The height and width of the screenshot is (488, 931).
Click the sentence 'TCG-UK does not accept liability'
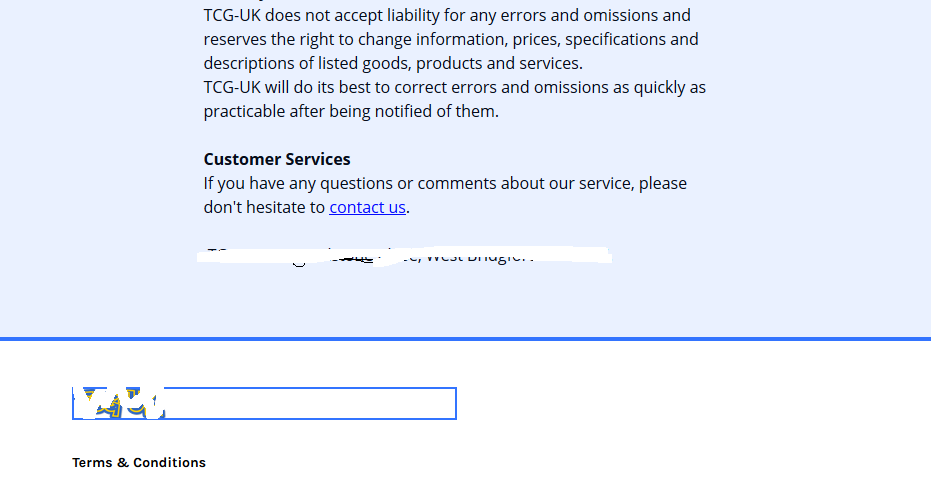[x=321, y=15]
